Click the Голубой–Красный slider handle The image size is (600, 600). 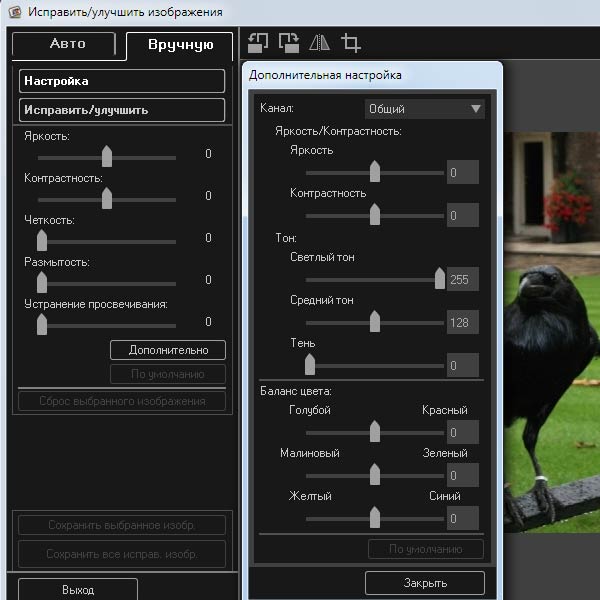point(375,432)
